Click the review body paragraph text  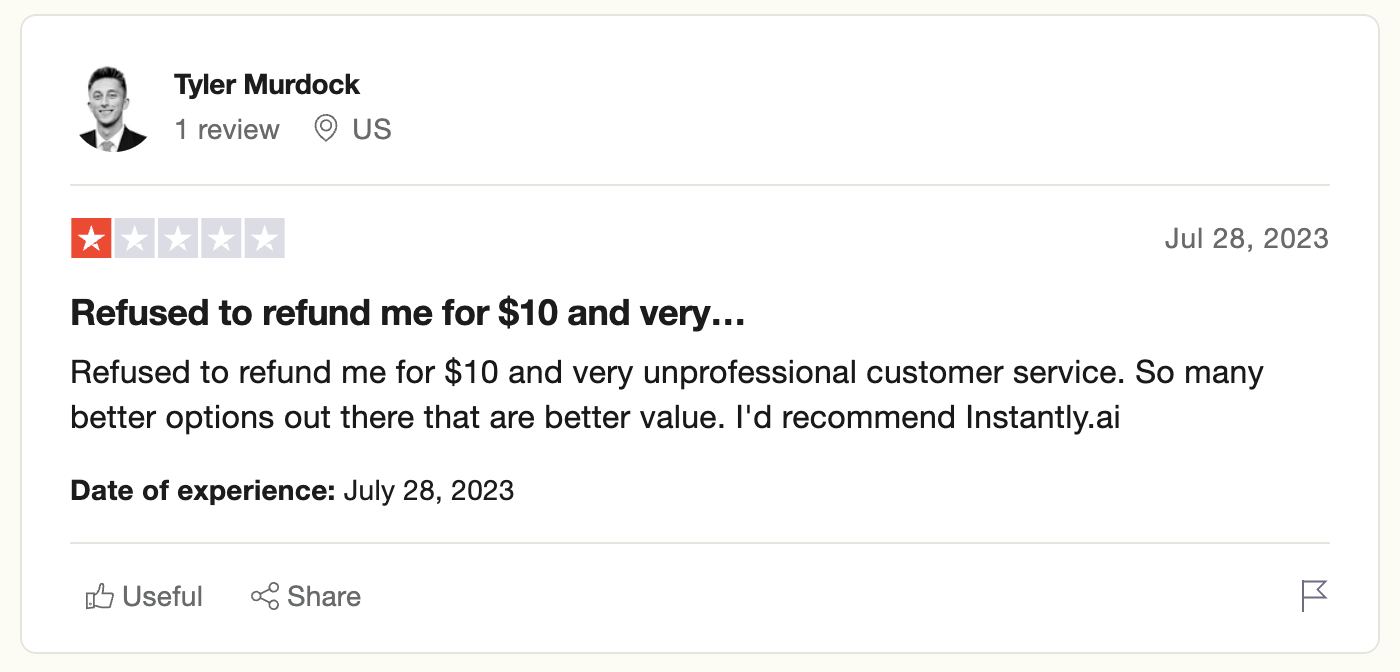(x=667, y=395)
